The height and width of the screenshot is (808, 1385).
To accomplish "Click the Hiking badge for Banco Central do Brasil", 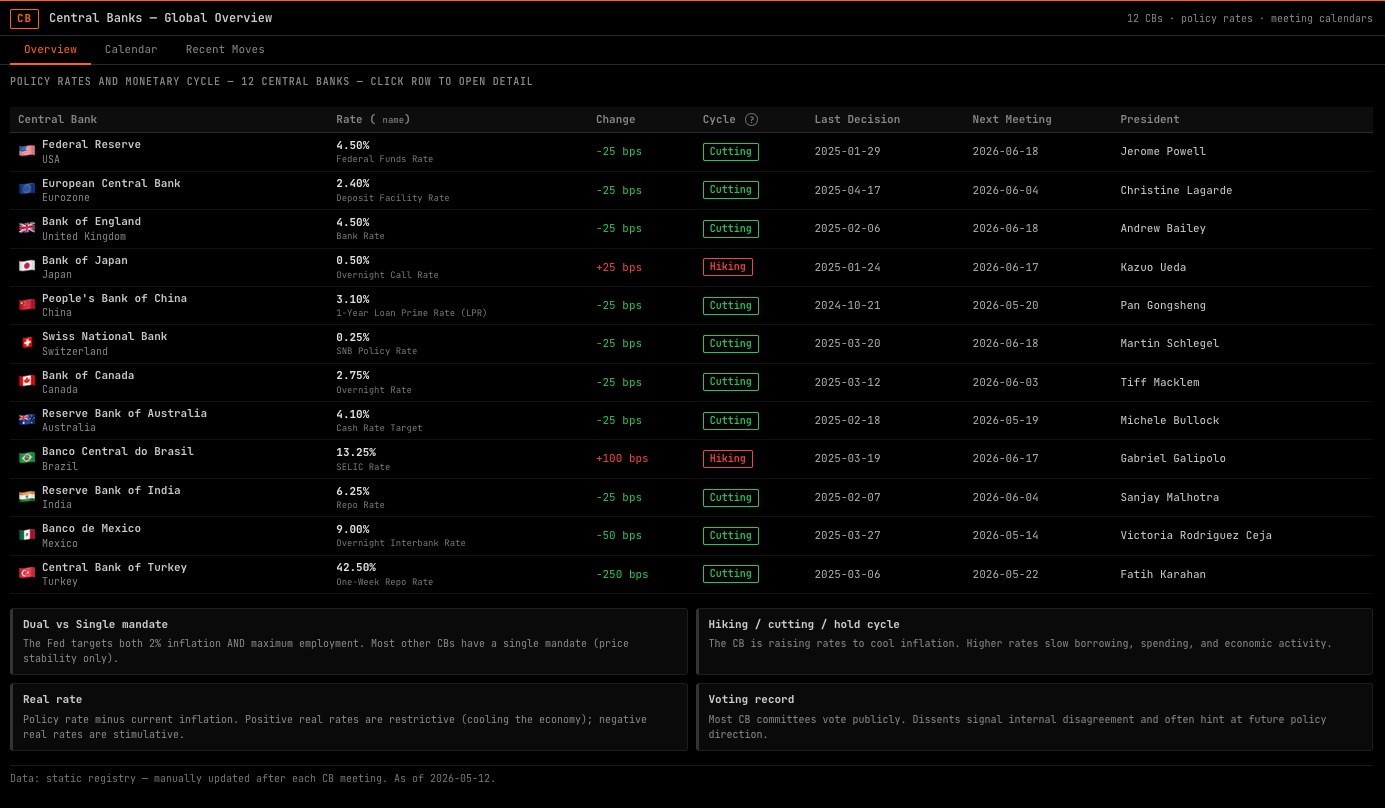I will pyautogui.click(x=728, y=459).
